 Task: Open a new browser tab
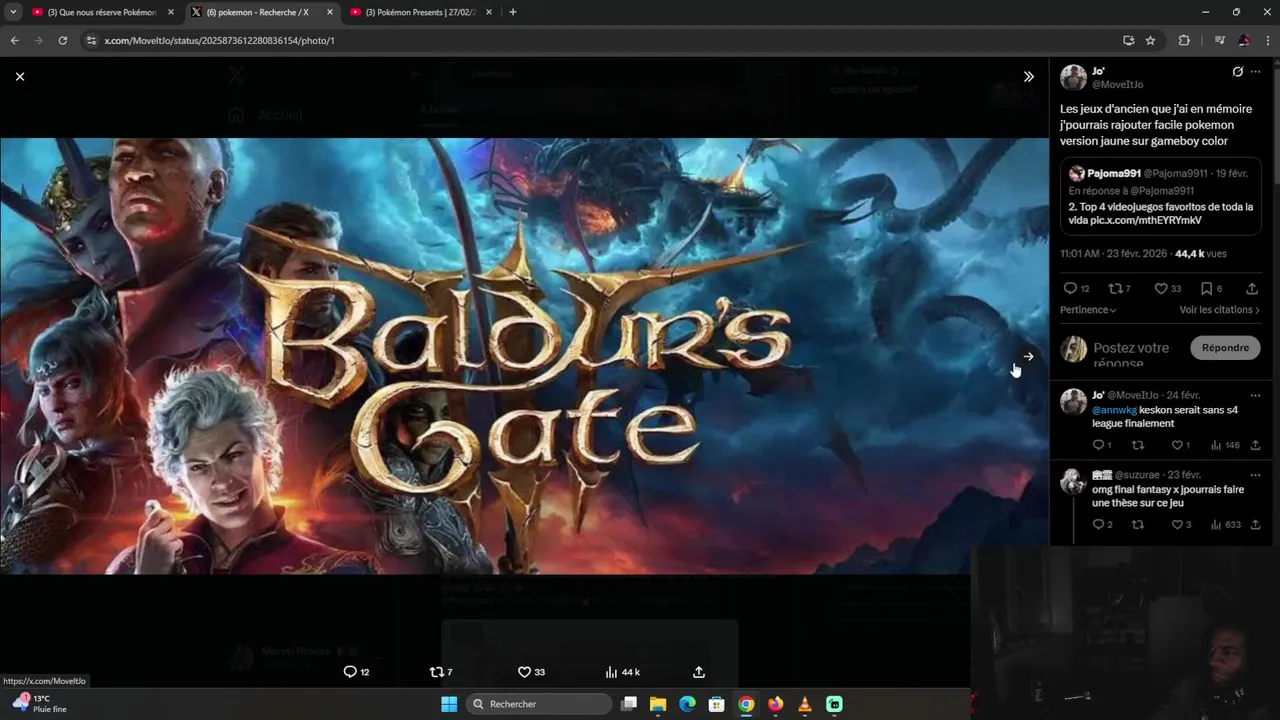(x=513, y=12)
